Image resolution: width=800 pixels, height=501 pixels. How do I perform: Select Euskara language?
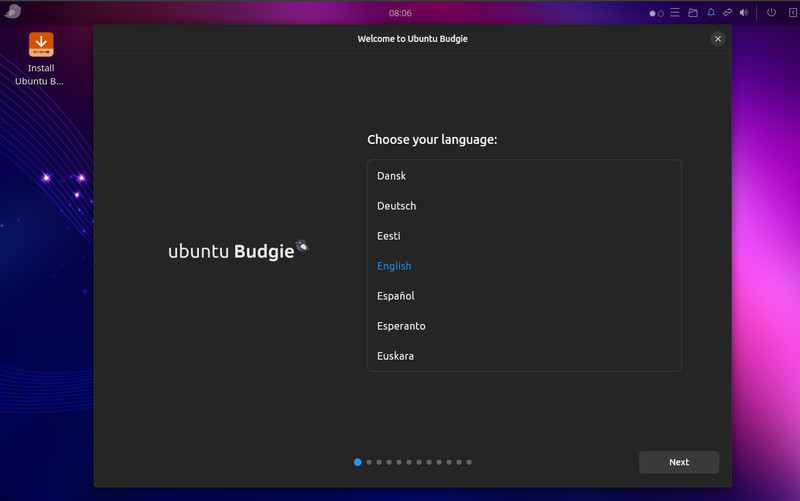tap(524, 356)
